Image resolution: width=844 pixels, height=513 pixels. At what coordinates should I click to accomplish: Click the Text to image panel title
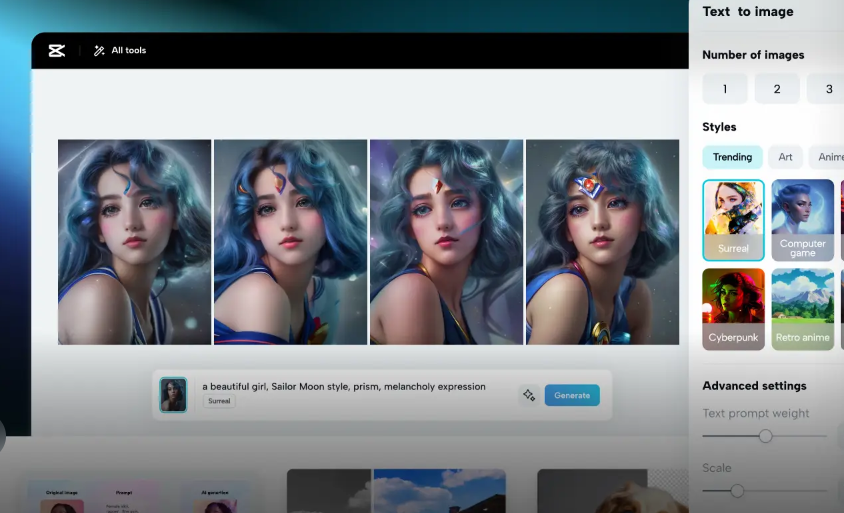pyautogui.click(x=748, y=12)
